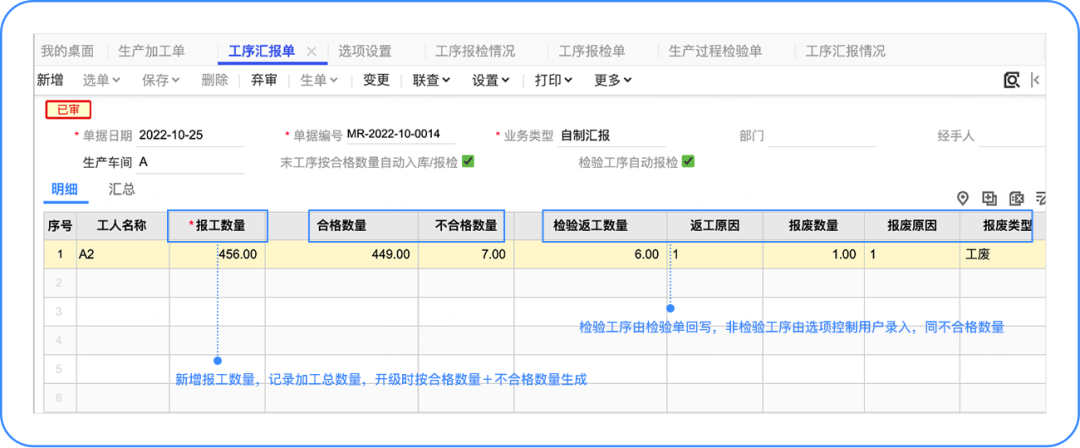Image resolution: width=1080 pixels, height=448 pixels.
Task: Click the column settings icon at table edge
Action: 1040,198
